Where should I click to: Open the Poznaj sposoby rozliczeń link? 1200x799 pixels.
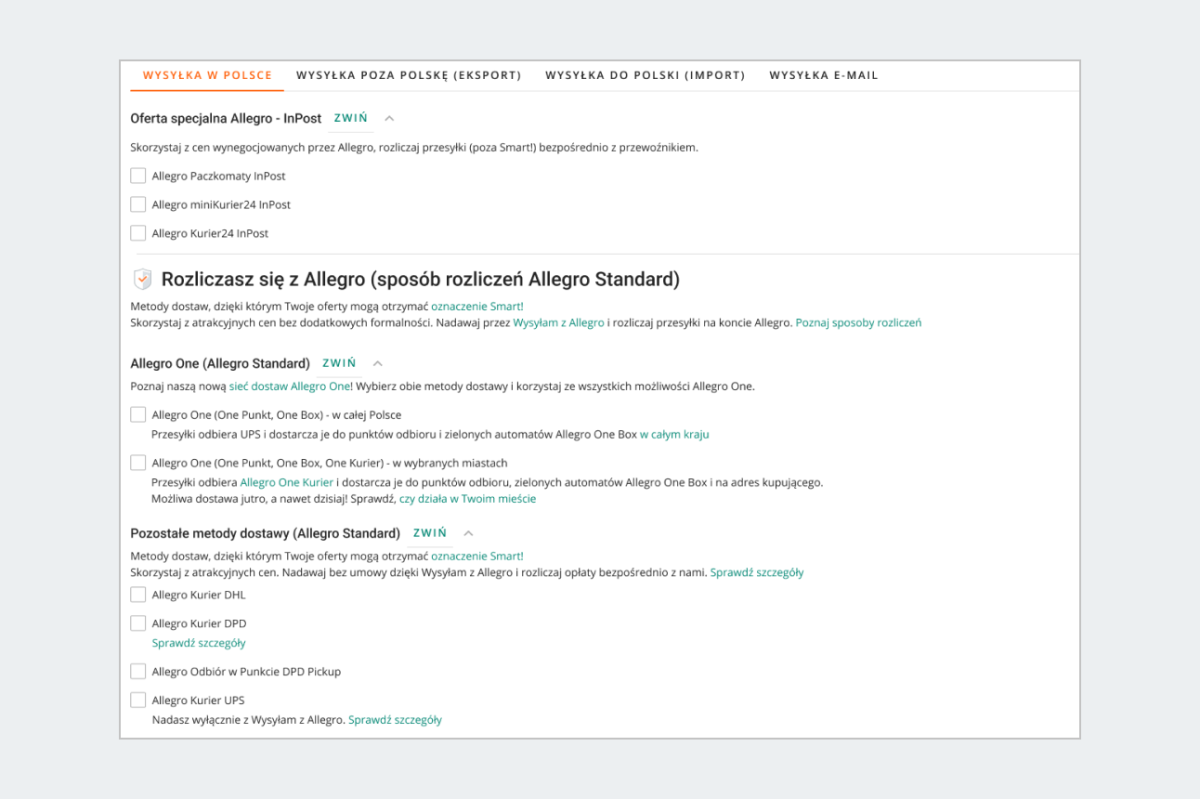pos(858,323)
